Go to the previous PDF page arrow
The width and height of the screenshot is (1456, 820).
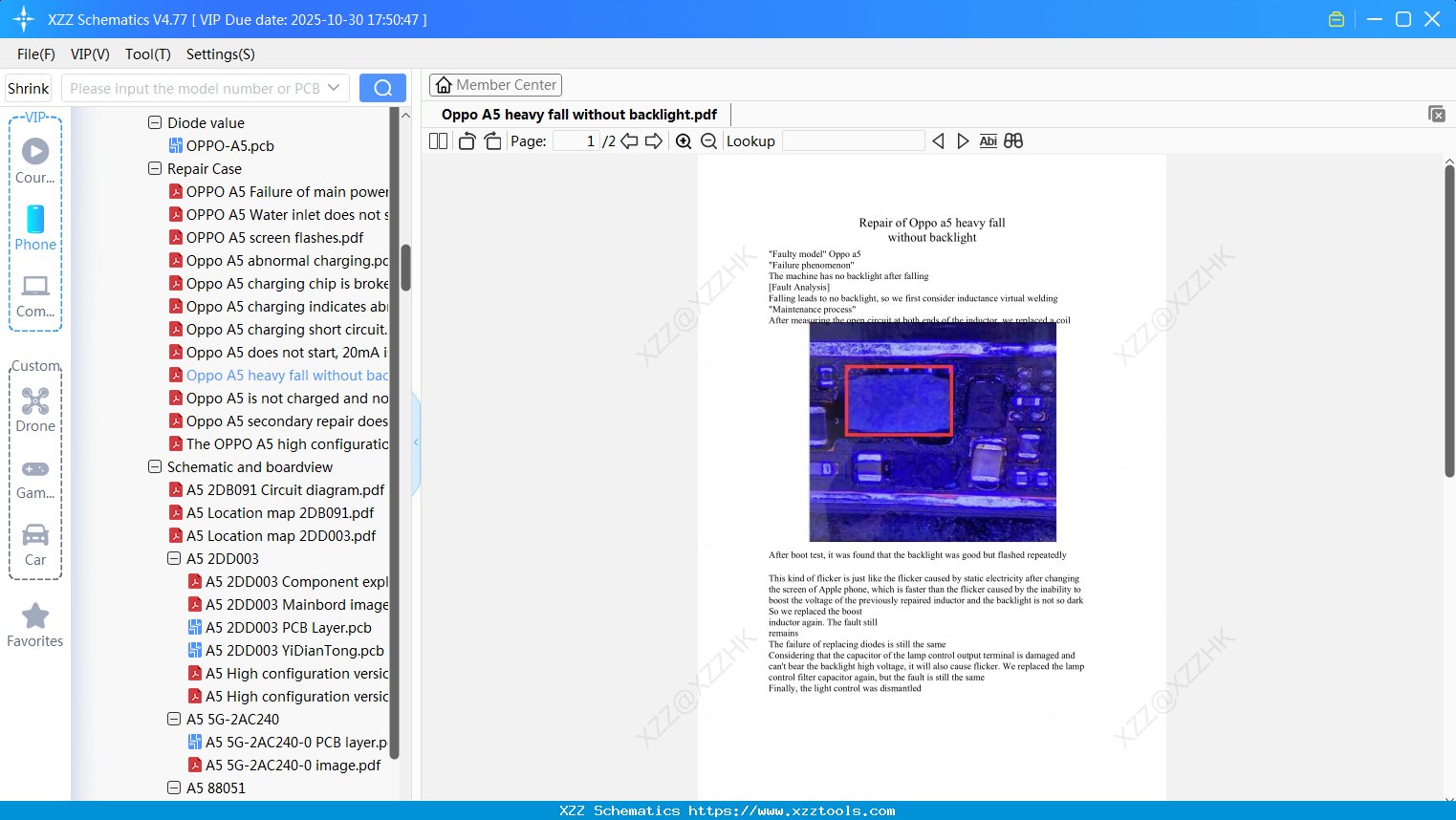point(629,141)
